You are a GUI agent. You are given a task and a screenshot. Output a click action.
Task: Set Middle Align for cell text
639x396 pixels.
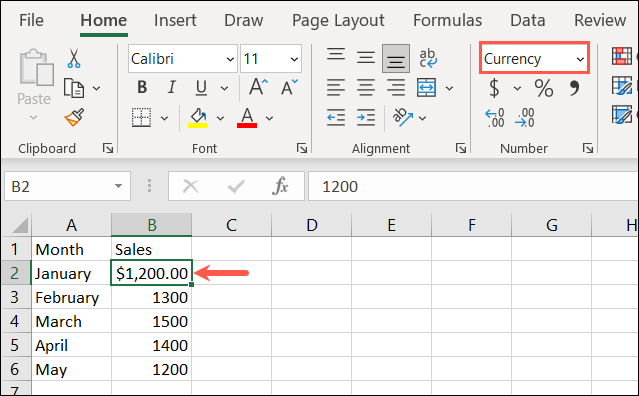point(366,57)
